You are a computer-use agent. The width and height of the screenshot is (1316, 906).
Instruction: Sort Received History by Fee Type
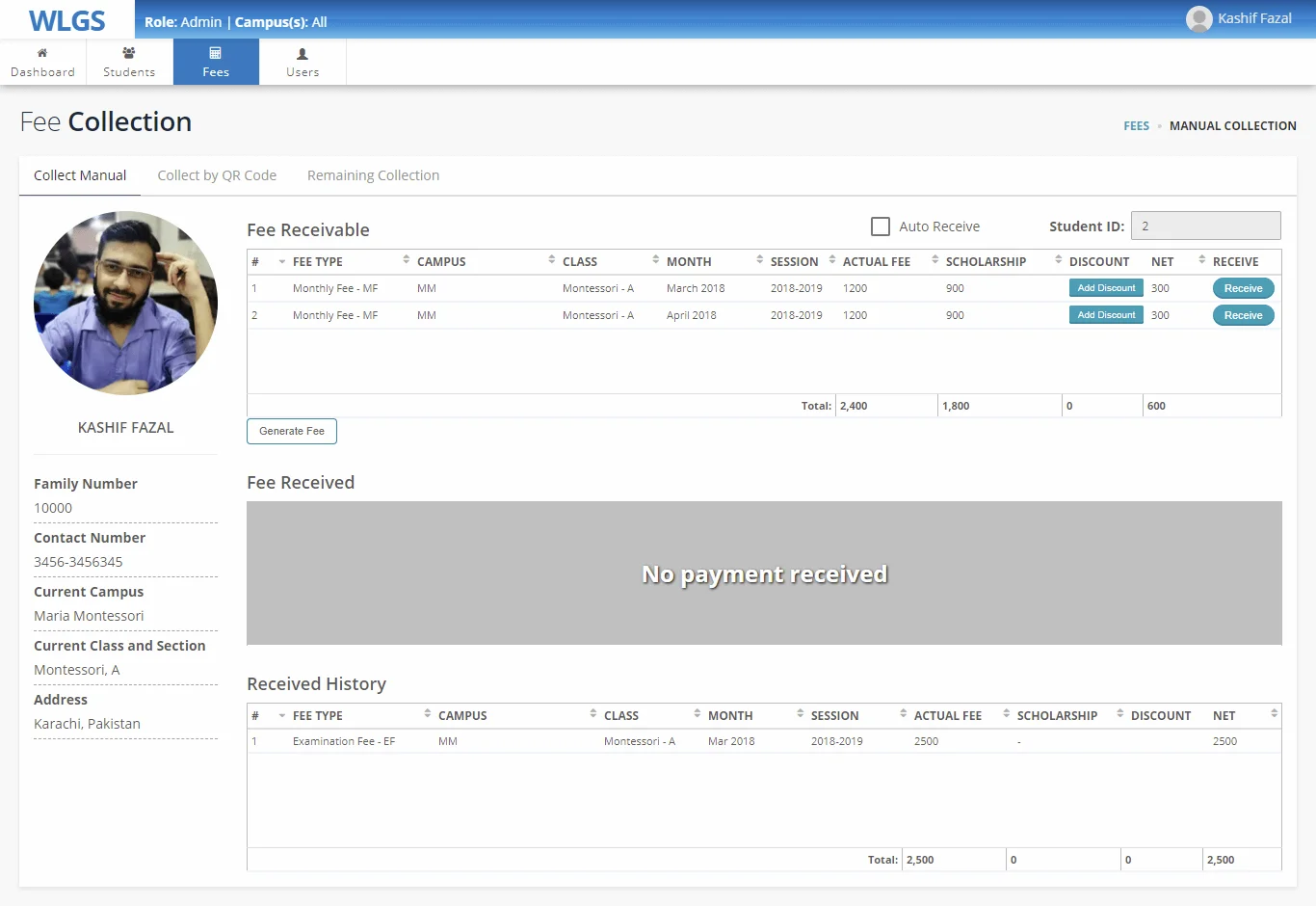click(x=318, y=716)
